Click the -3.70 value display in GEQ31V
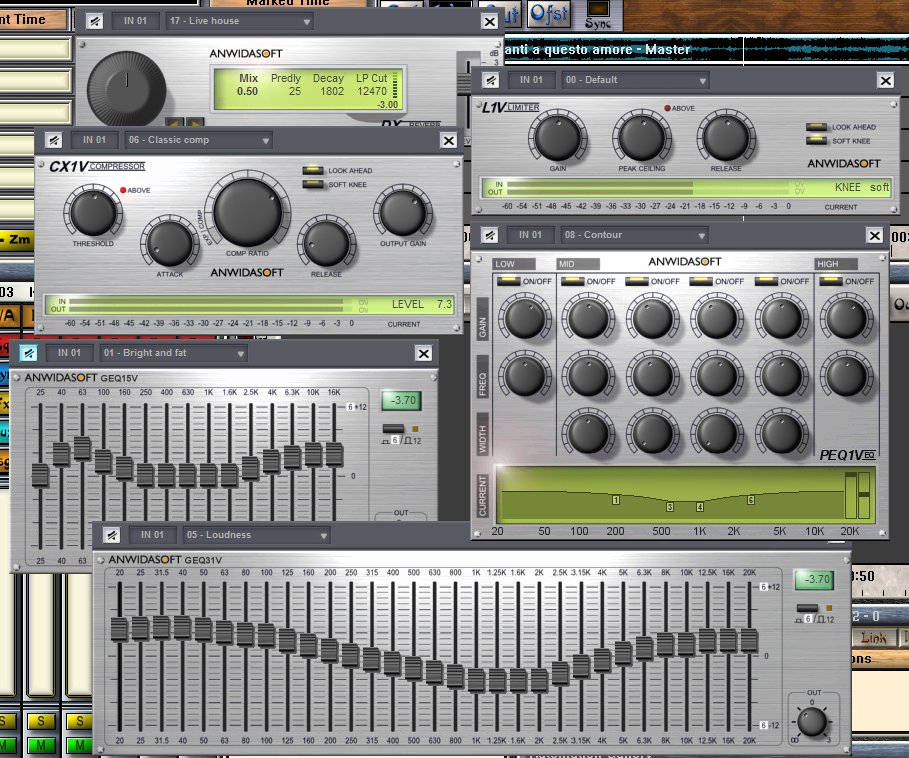Viewport: 909px width, 758px height. pos(815,579)
